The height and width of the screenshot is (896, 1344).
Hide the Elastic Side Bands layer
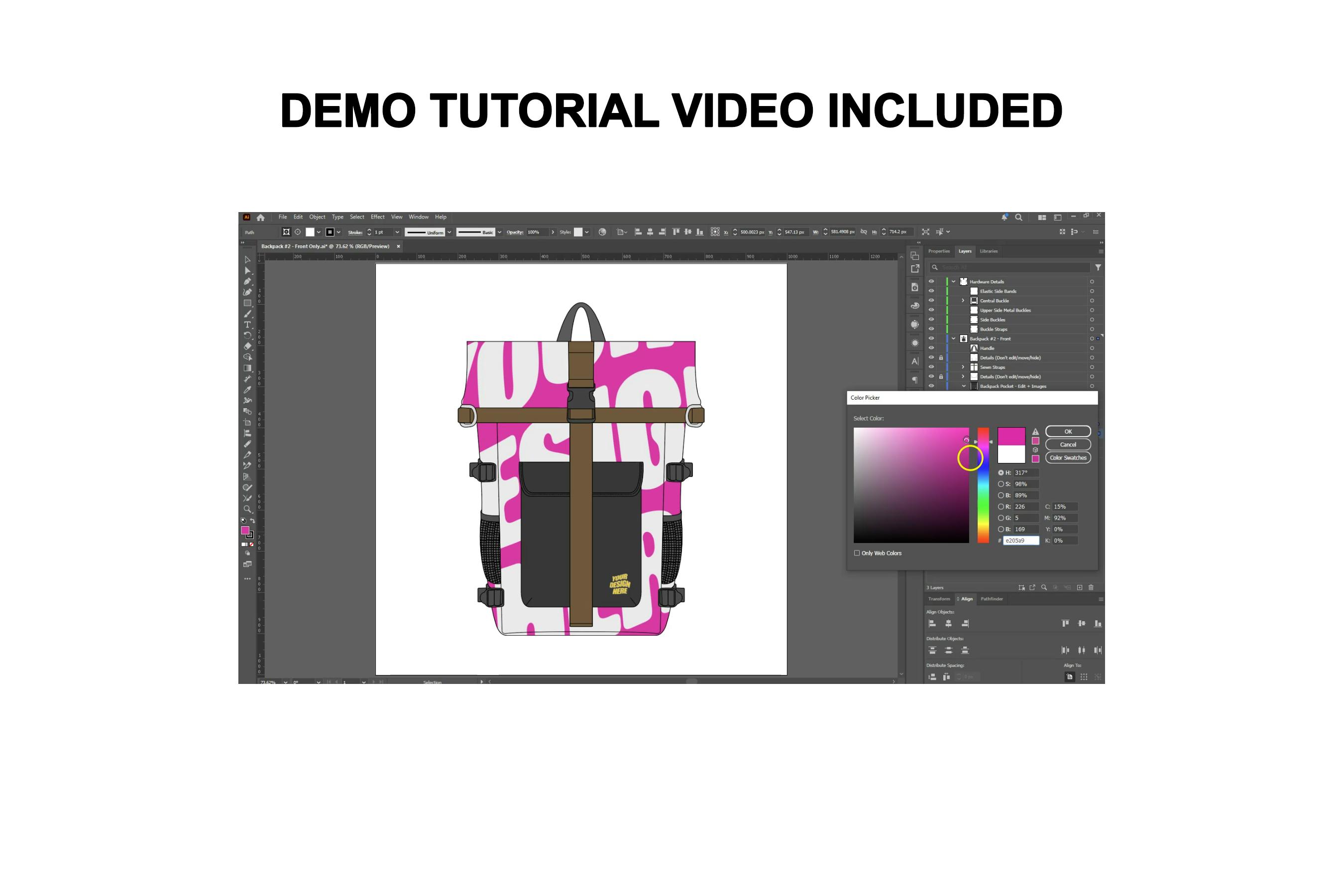931,291
